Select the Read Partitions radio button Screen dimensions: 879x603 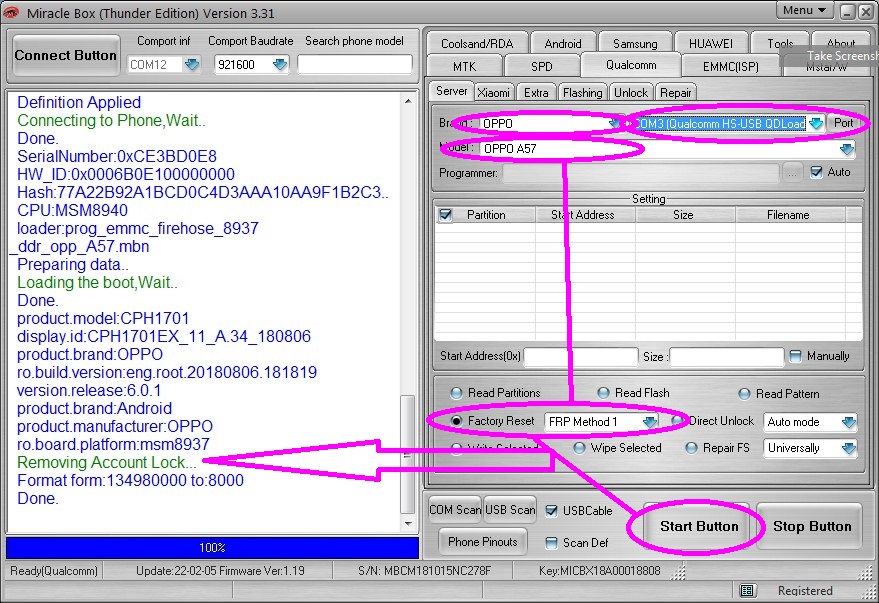coord(456,393)
